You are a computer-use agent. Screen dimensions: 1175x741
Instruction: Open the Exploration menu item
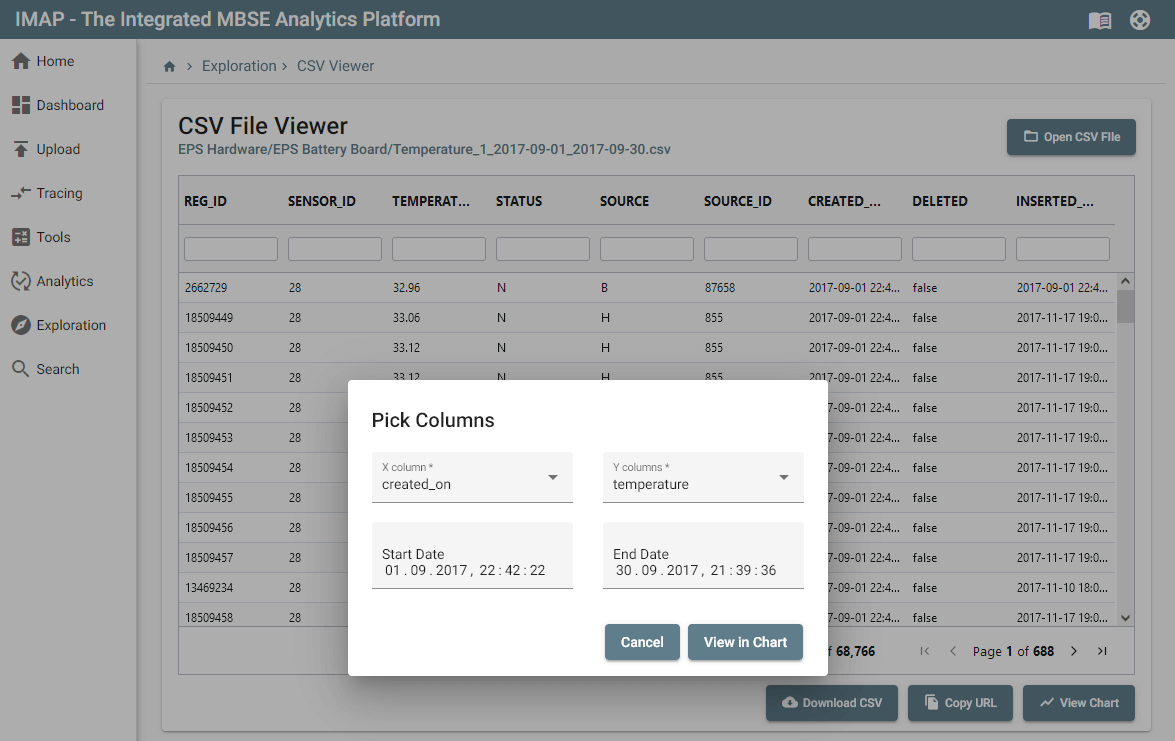[71, 325]
